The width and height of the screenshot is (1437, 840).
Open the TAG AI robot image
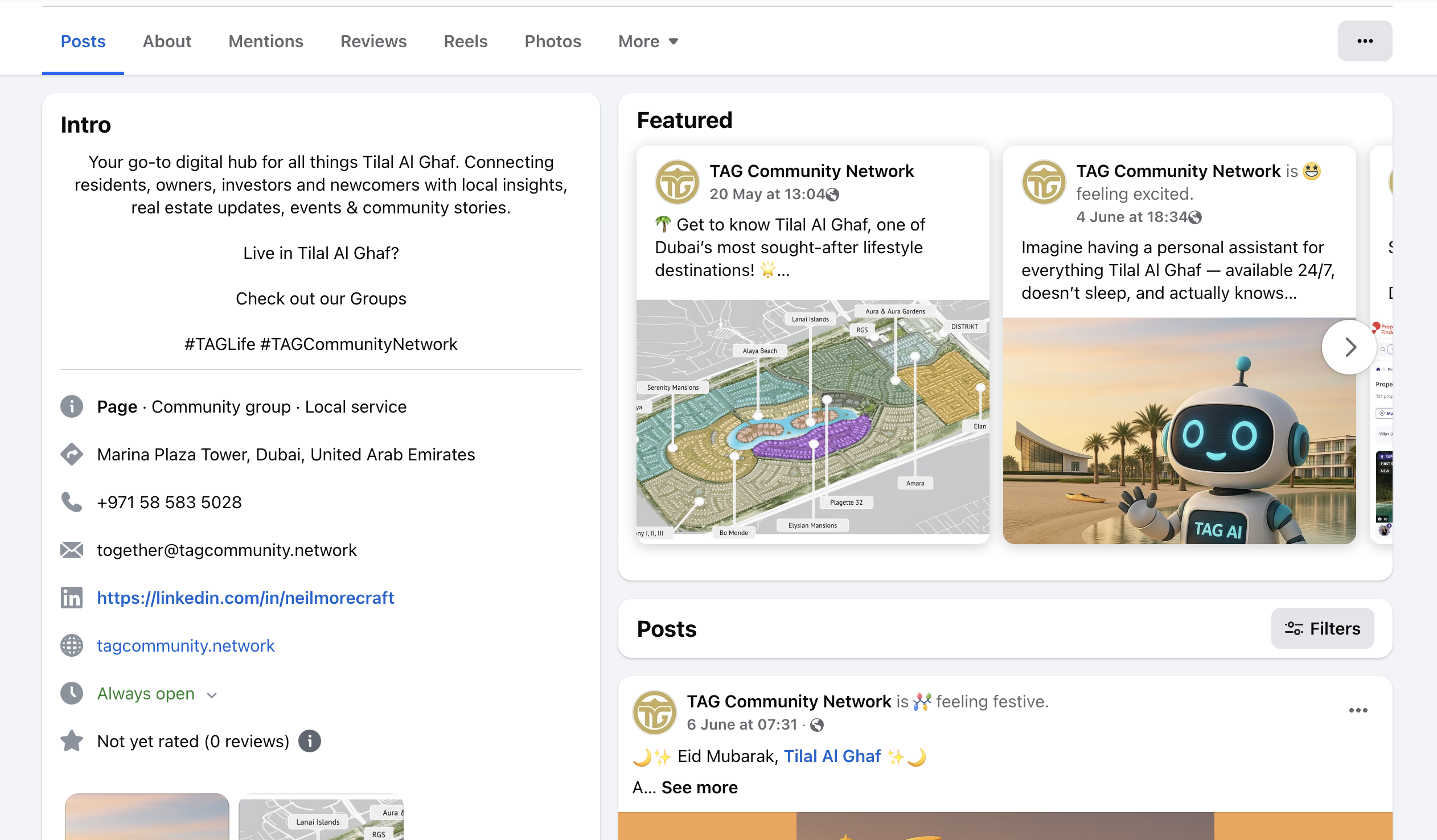(x=1179, y=431)
